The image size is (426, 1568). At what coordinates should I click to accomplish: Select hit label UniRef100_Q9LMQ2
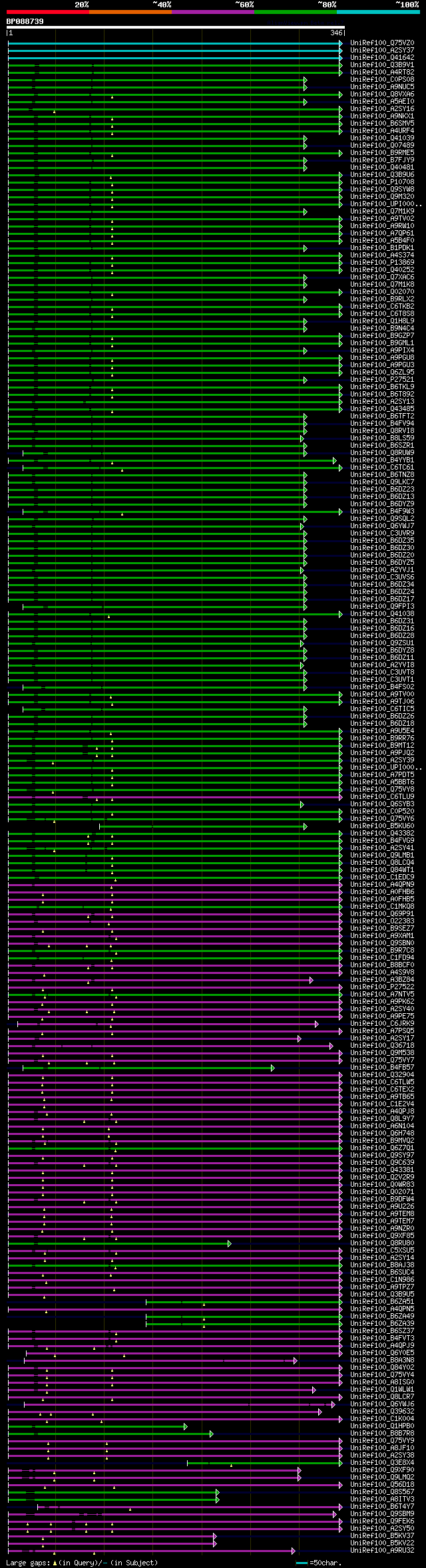coord(382,1478)
